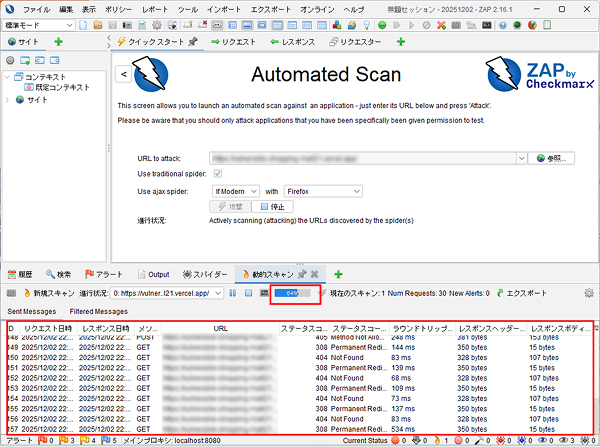Viewport: 600px width, 447px height.
Task: Open the 標準モード mode dropdown
Action: point(38,25)
